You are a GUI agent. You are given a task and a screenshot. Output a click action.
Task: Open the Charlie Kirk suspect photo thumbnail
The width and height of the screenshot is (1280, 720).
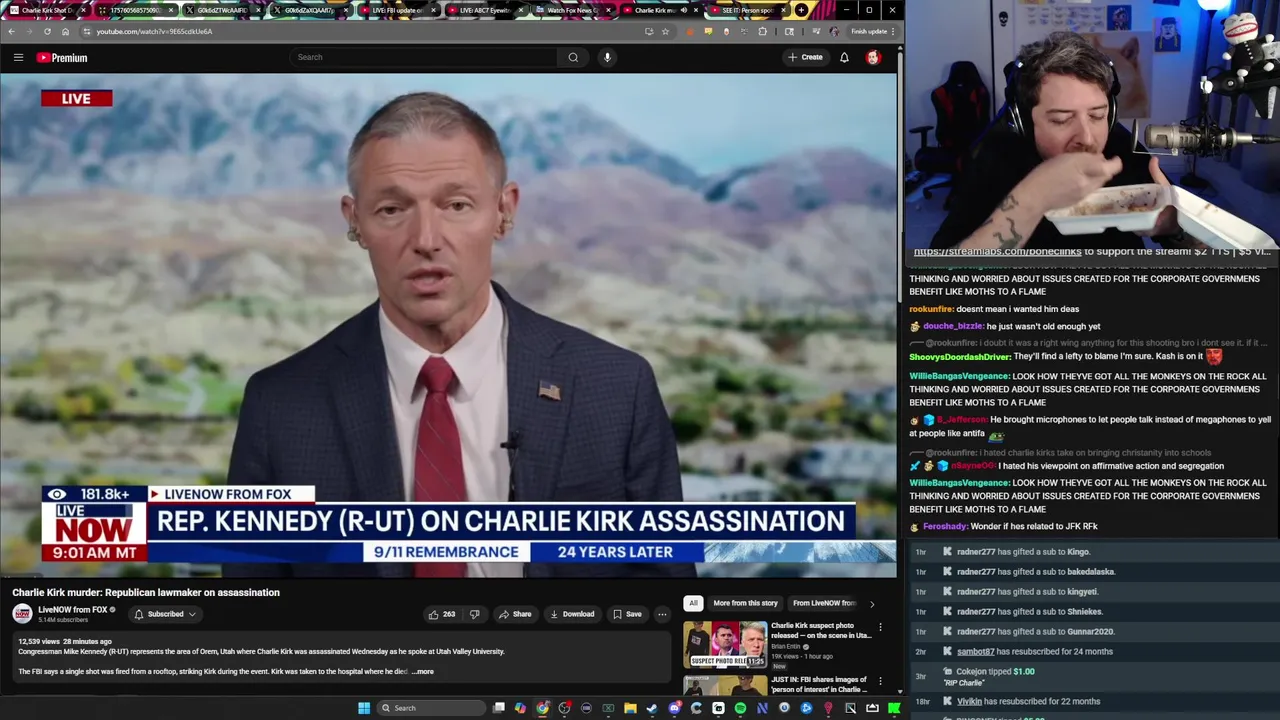[725, 644]
